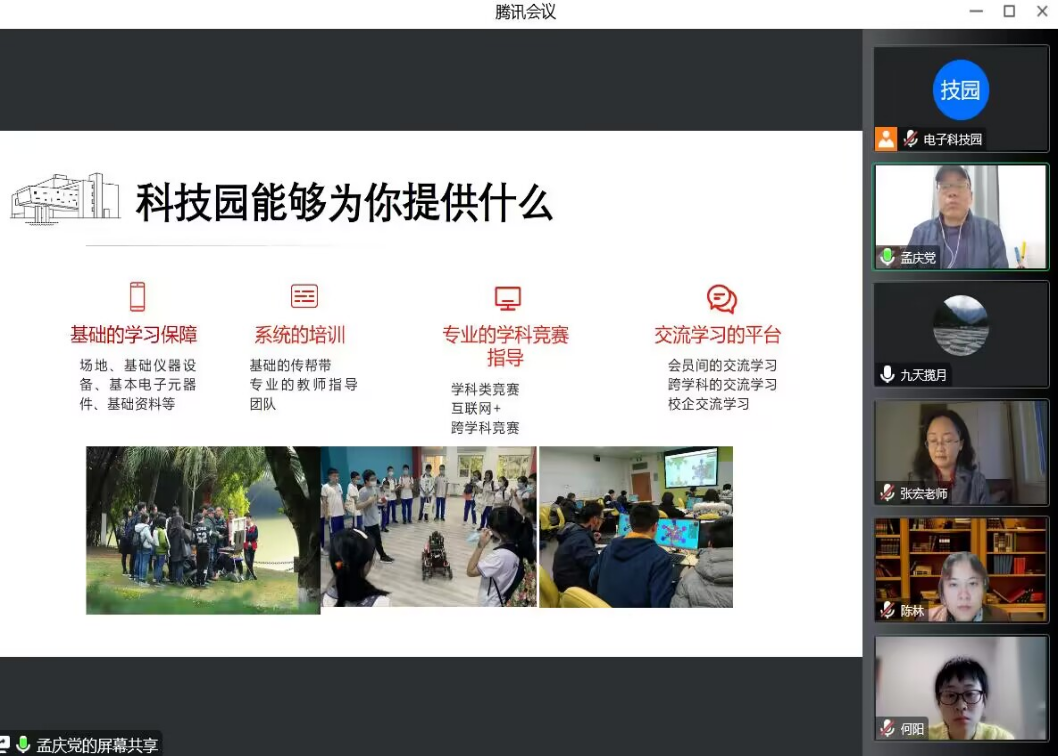Click the orange host icon beside 电子科技园
This screenshot has height=756, width=1059.
(886, 139)
